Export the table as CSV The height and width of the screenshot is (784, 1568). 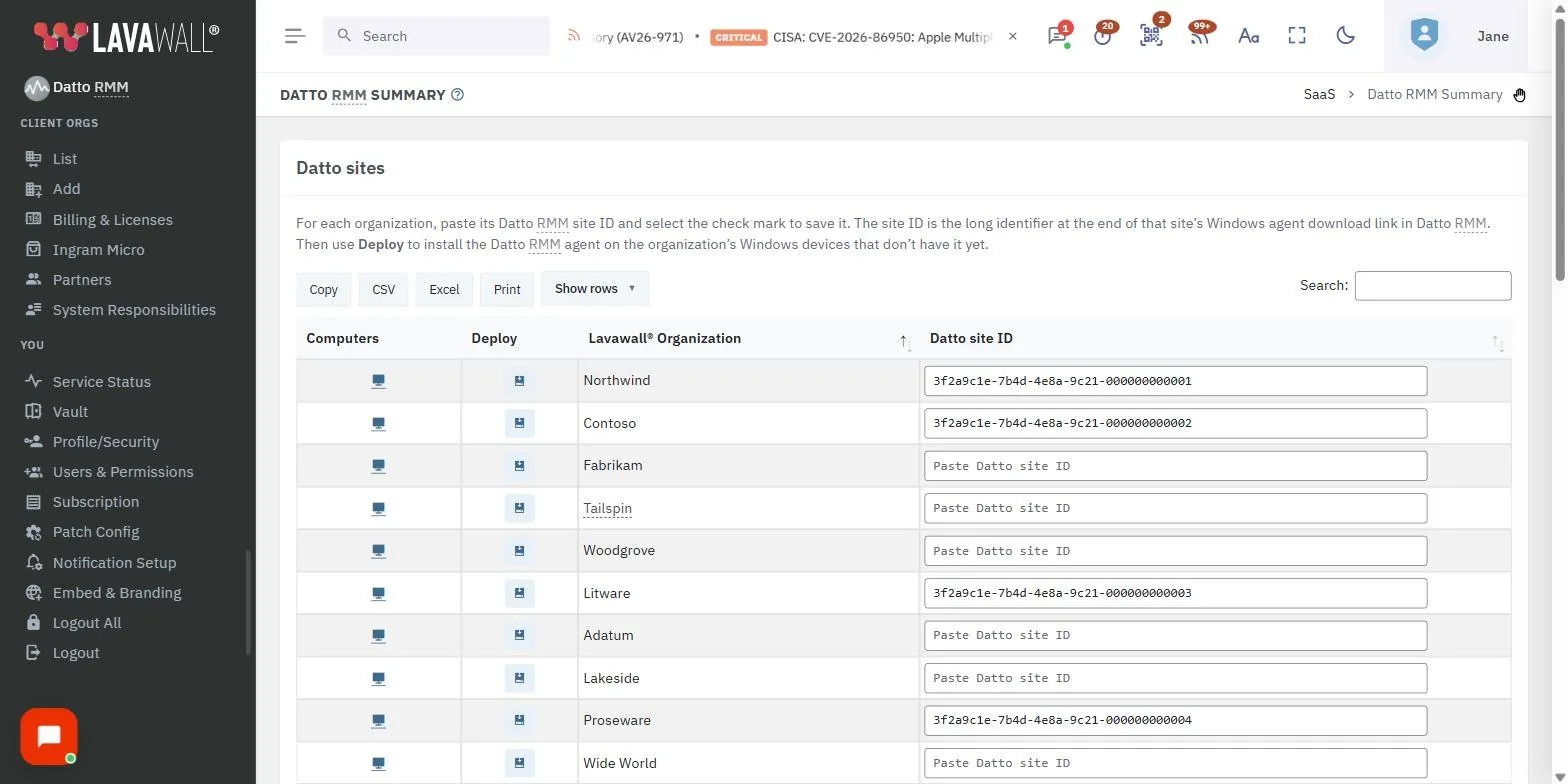[384, 289]
